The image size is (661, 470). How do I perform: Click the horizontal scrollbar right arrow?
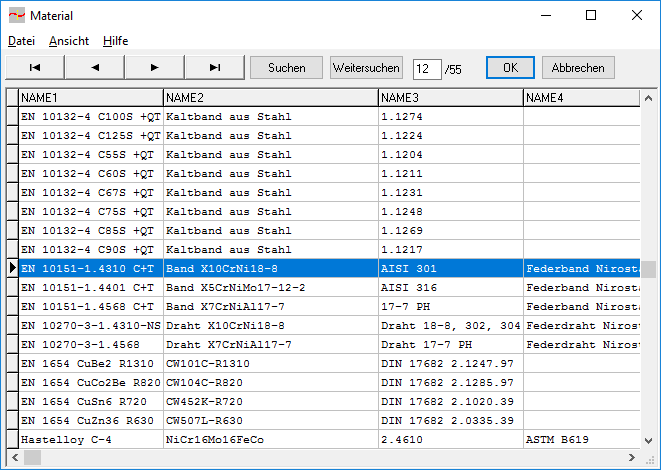(631, 457)
